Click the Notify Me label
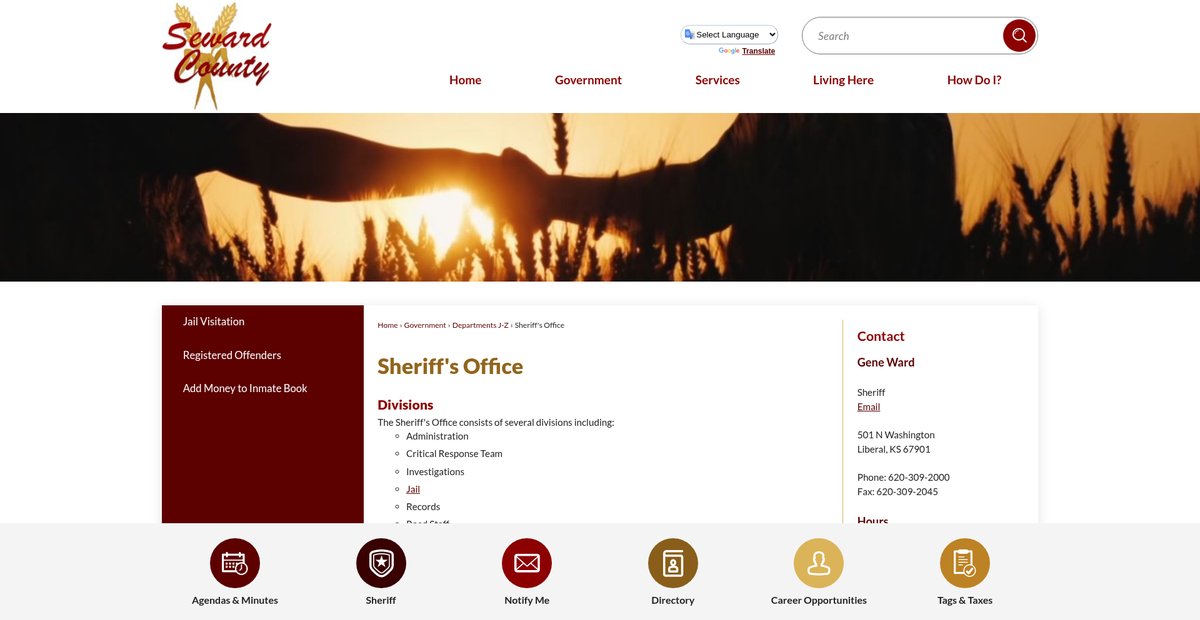 (527, 600)
